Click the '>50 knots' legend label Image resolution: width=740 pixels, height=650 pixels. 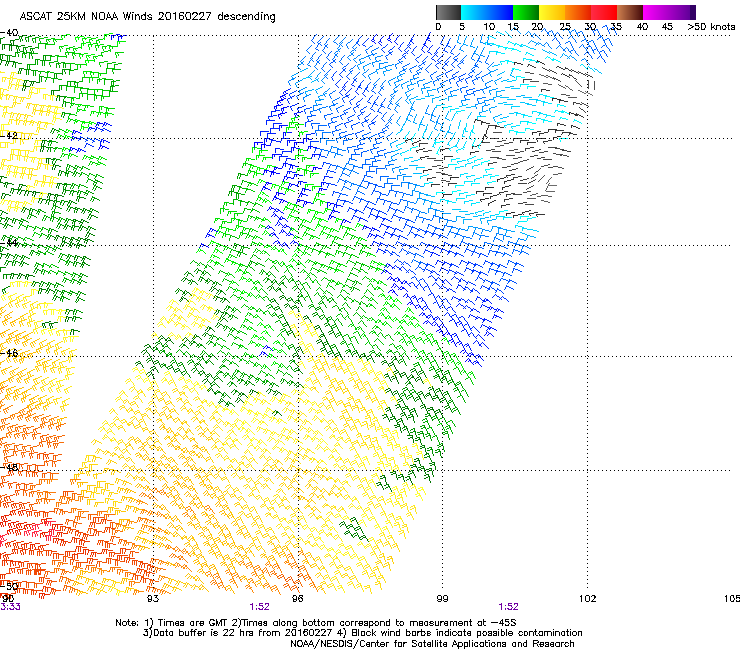point(711,27)
